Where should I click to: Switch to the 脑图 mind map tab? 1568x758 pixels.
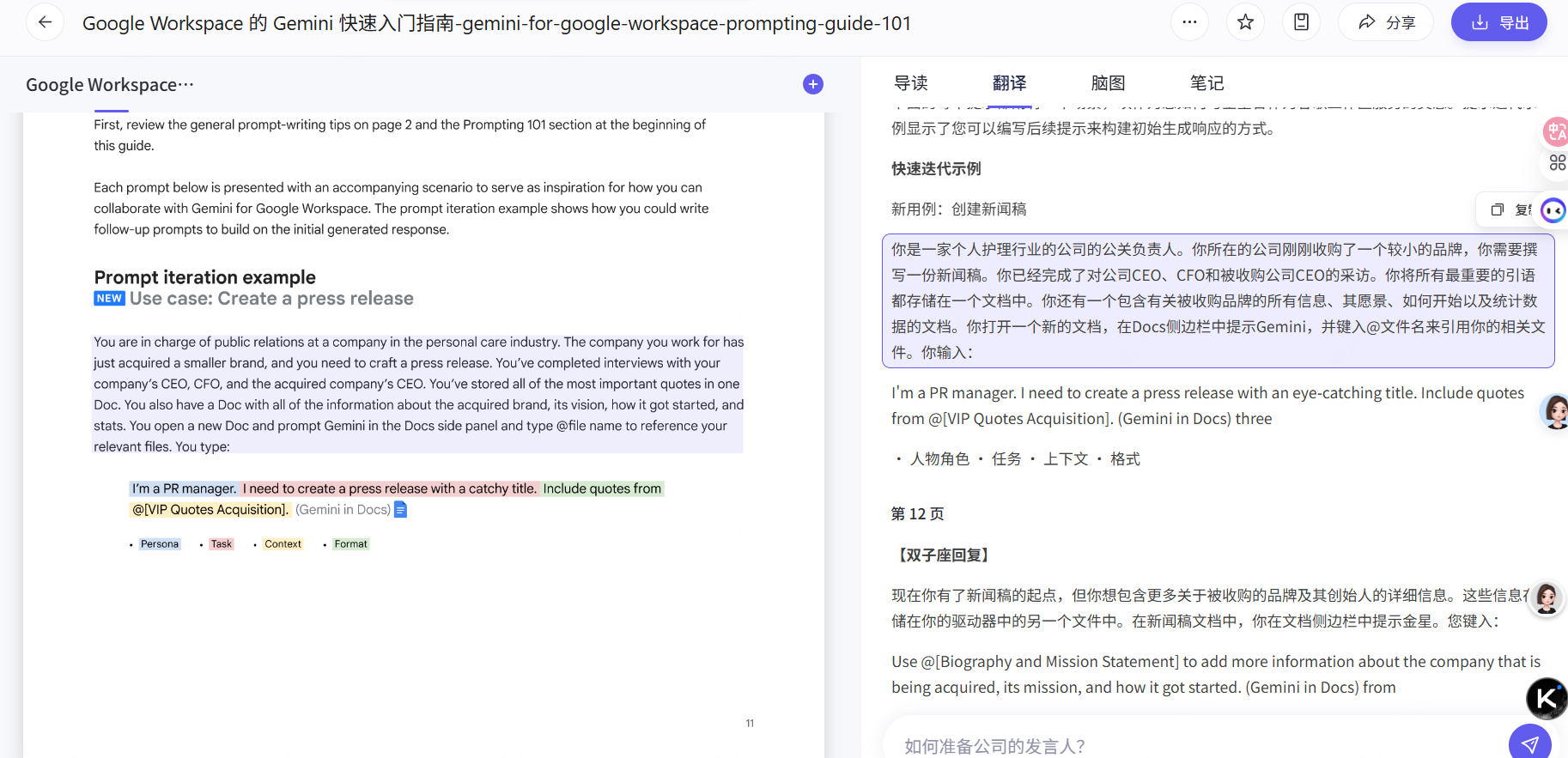pyautogui.click(x=1108, y=83)
